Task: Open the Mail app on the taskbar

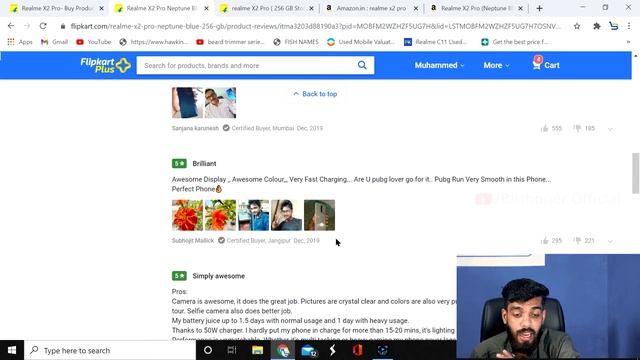Action: pyautogui.click(x=309, y=350)
